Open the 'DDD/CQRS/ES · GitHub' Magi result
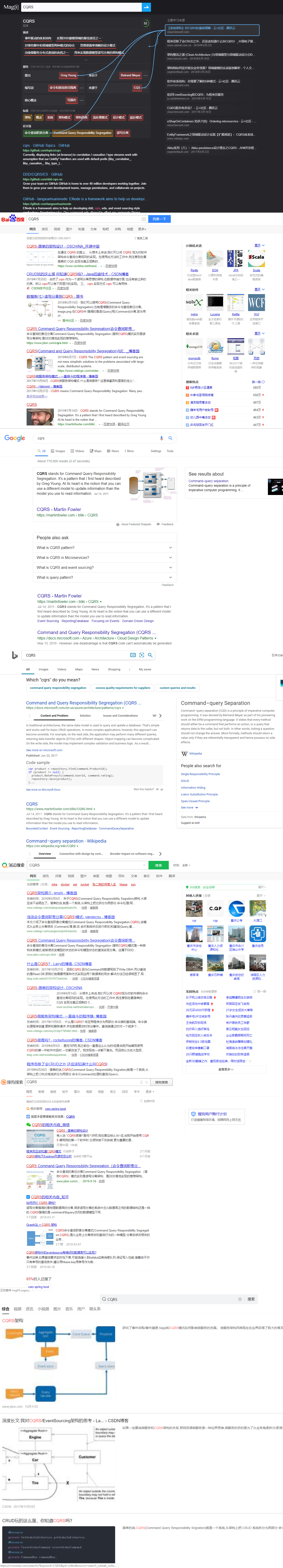Image resolution: width=283 pixels, height=1568 pixels. click(43, 174)
